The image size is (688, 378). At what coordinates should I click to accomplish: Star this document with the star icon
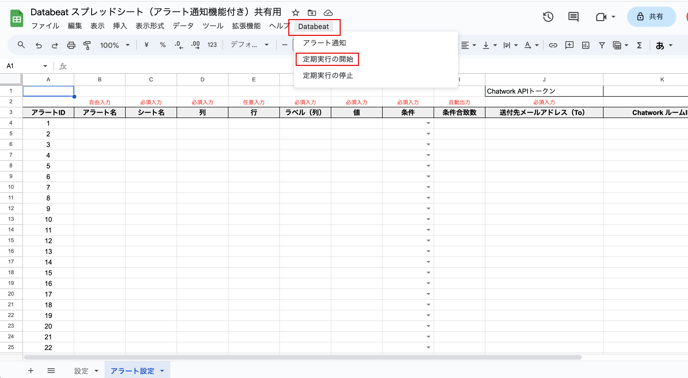click(296, 13)
